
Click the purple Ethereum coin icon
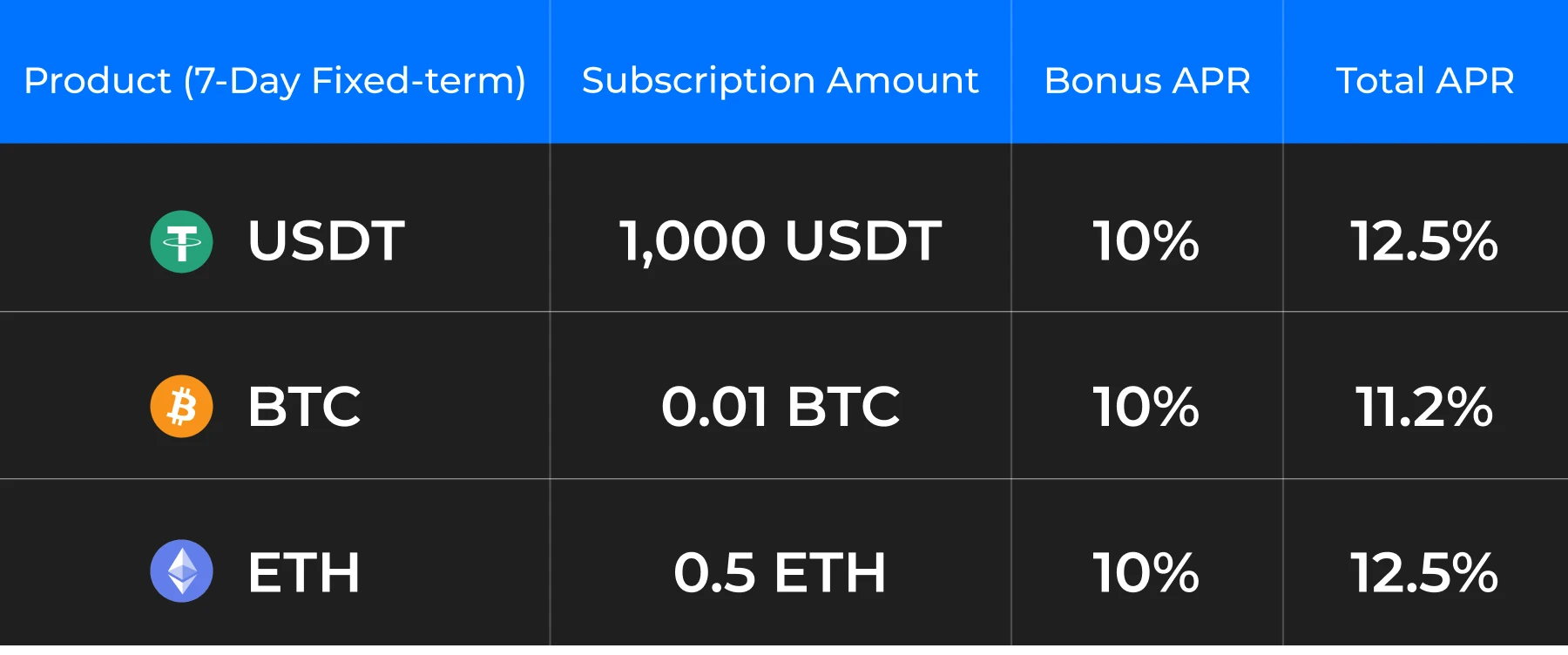coord(181,571)
